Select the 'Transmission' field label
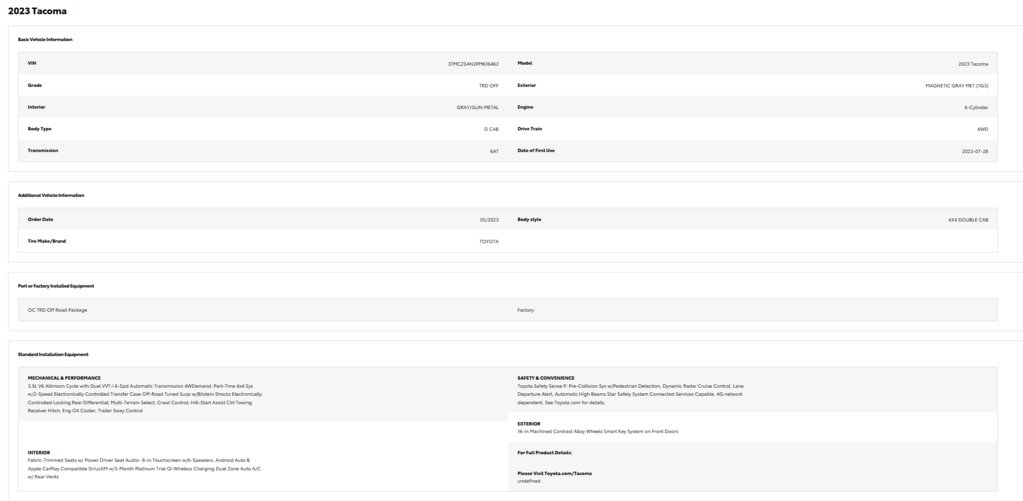Viewport: 1023px width, 501px height. (x=43, y=151)
